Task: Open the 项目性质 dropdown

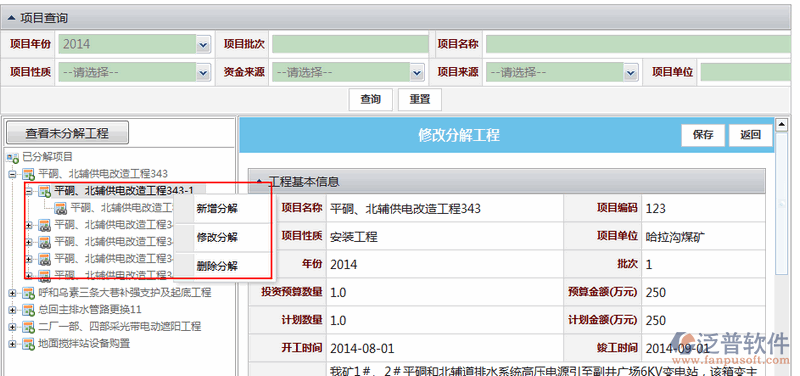Action: tap(203, 72)
